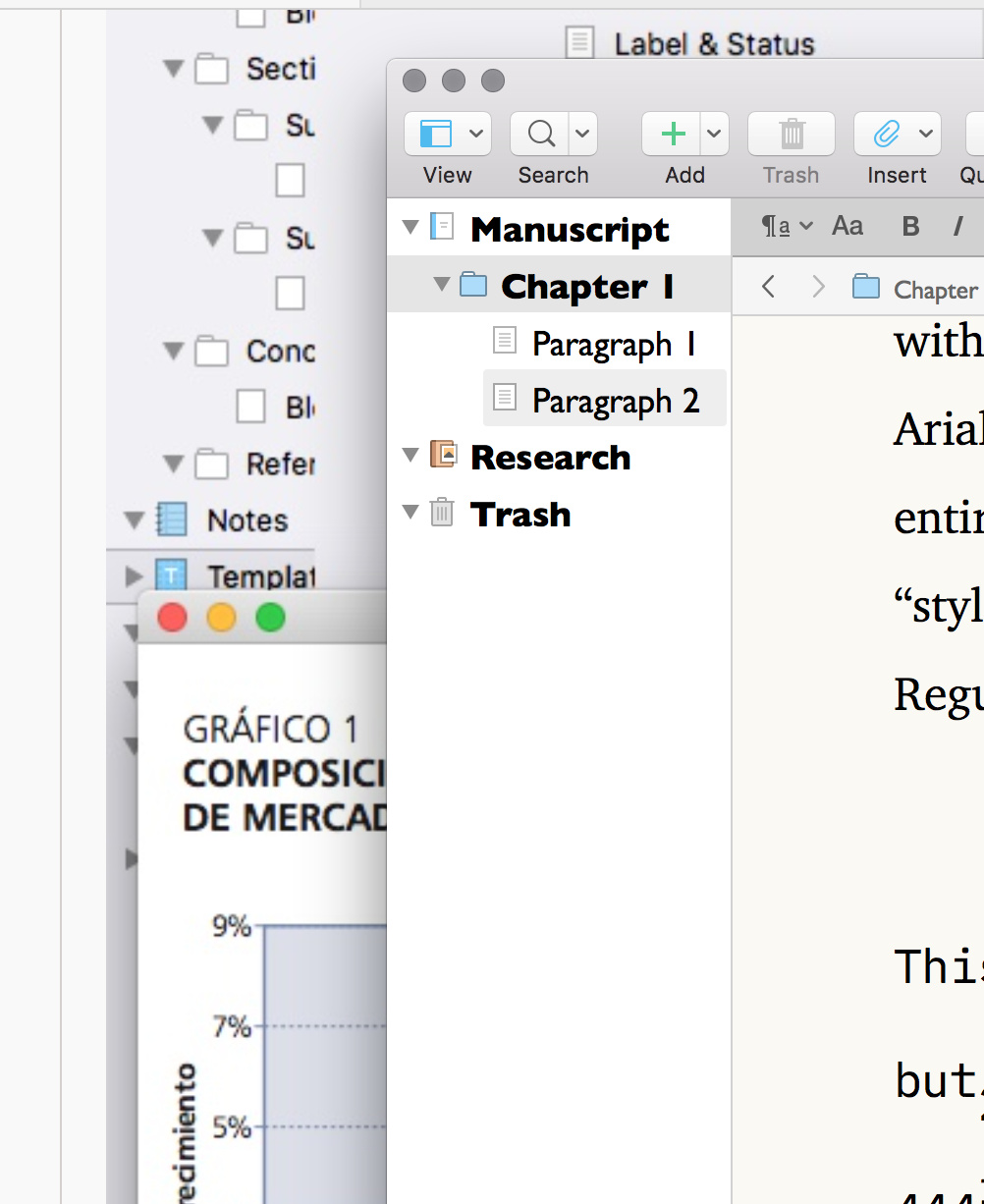The height and width of the screenshot is (1204, 984).
Task: Open the Insert dropdown arrow
Action: [926, 134]
